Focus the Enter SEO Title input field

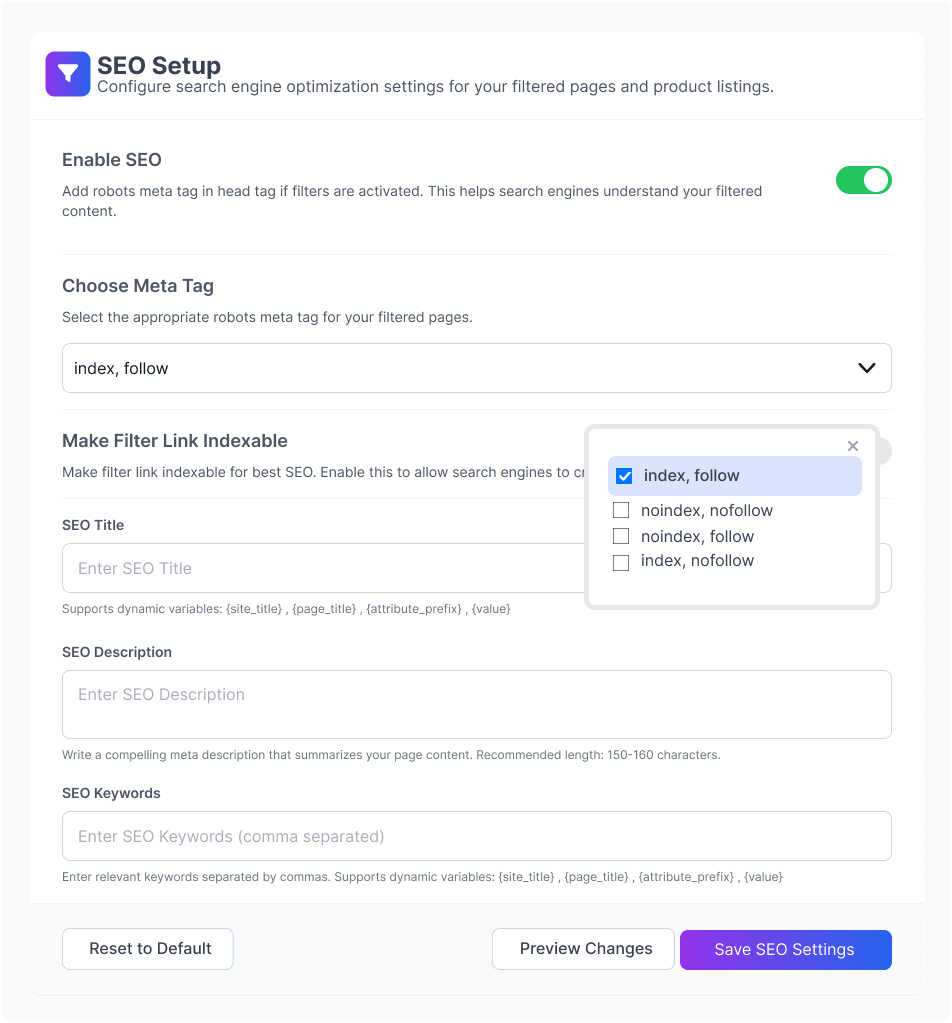[x=320, y=568]
